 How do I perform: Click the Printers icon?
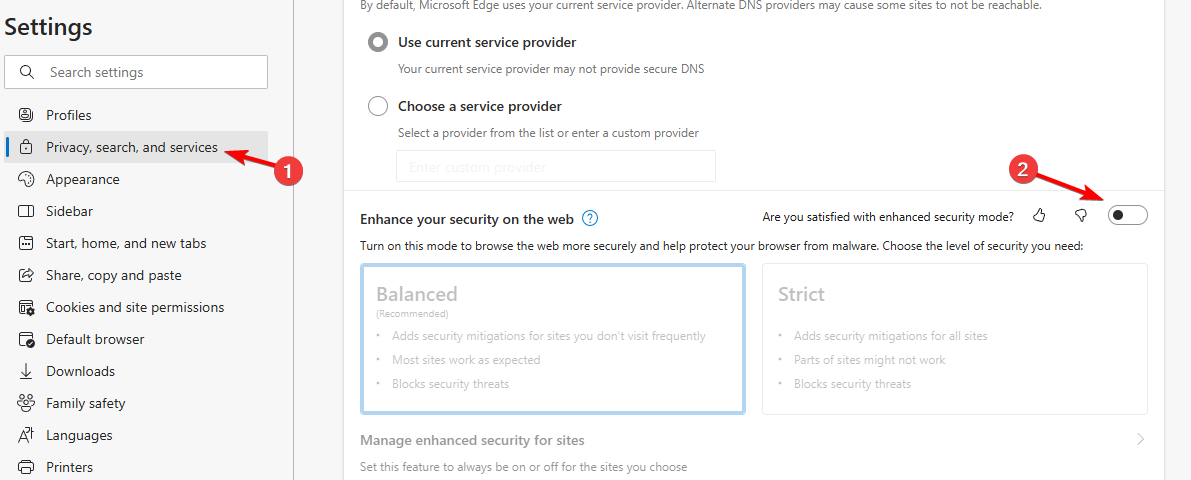pos(27,467)
